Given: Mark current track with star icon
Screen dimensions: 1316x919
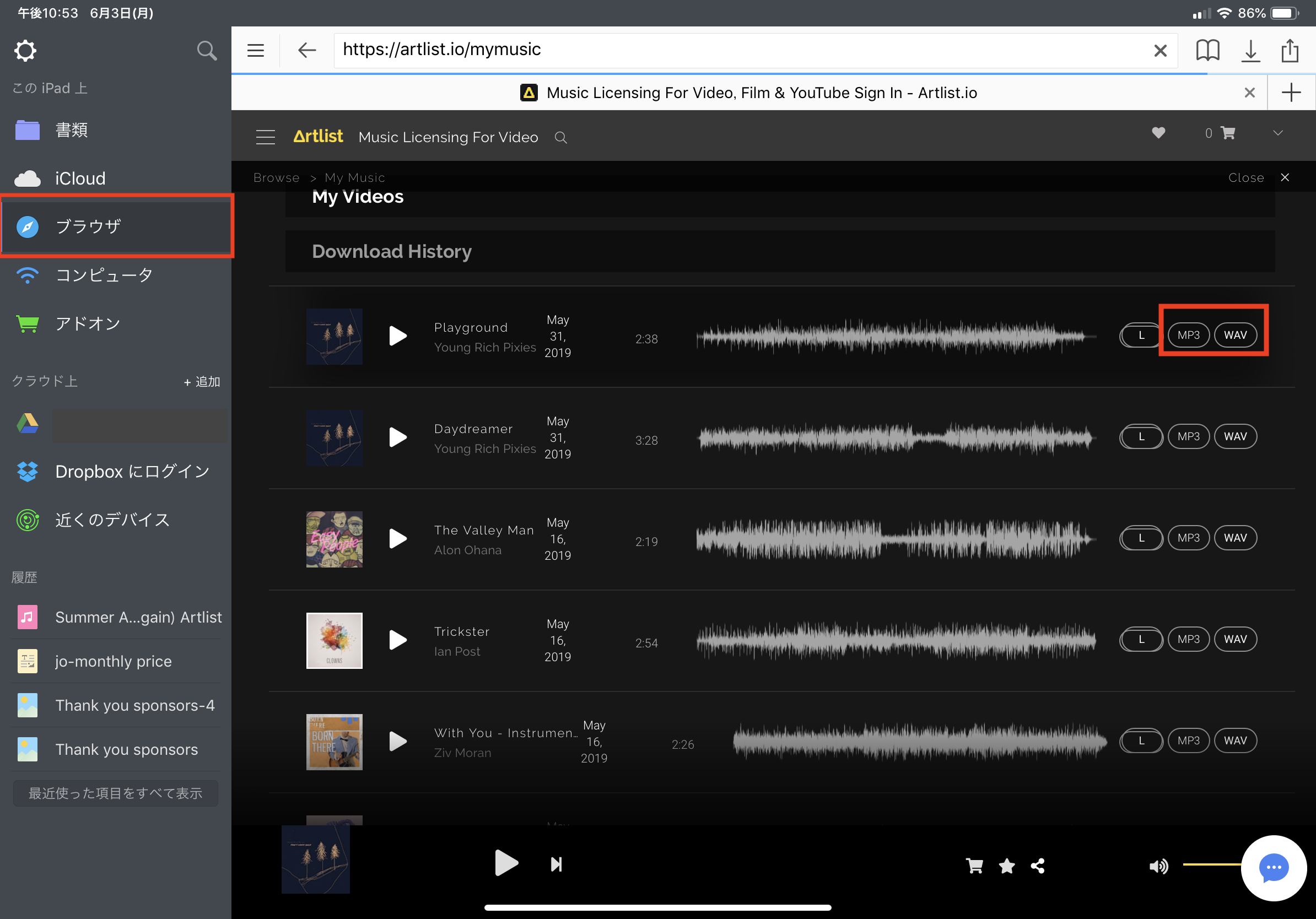Looking at the screenshot, I should (1006, 866).
